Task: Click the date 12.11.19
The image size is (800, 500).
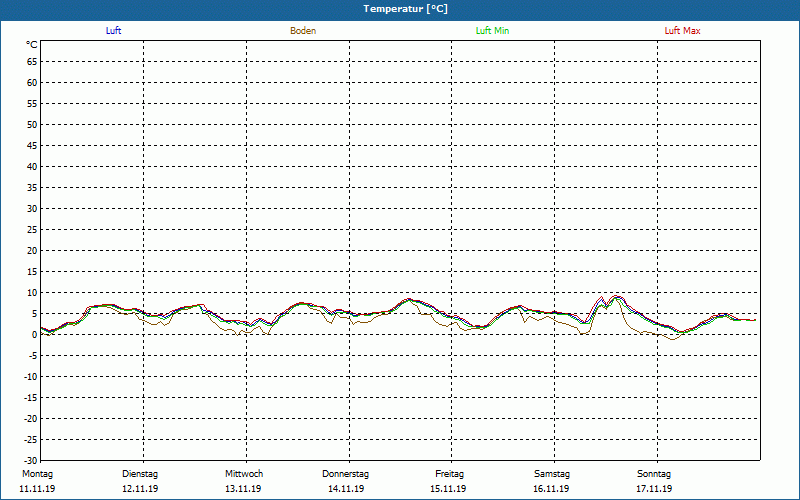Action: tap(140, 489)
